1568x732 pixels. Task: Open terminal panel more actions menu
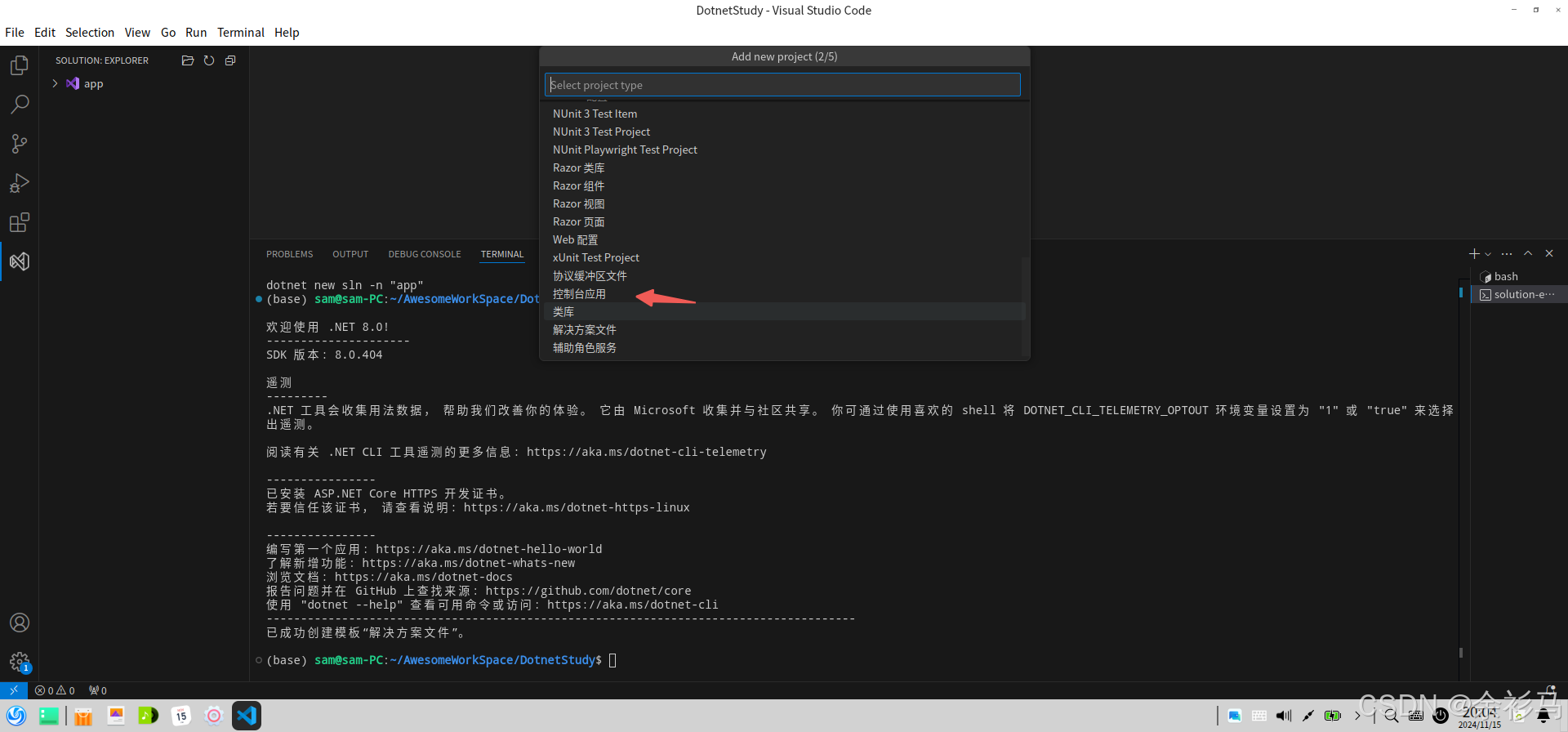point(1507,254)
